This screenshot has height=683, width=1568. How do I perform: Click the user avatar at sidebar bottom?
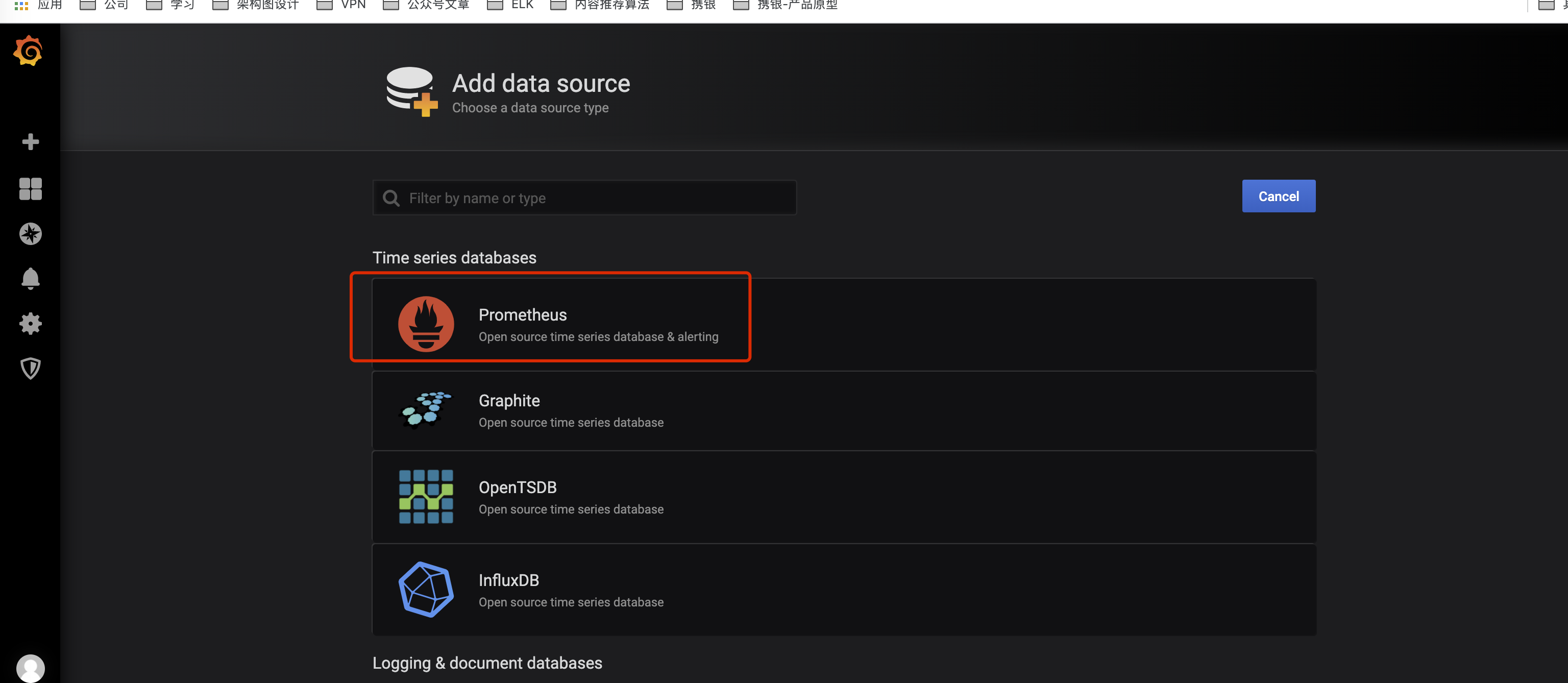pos(31,668)
